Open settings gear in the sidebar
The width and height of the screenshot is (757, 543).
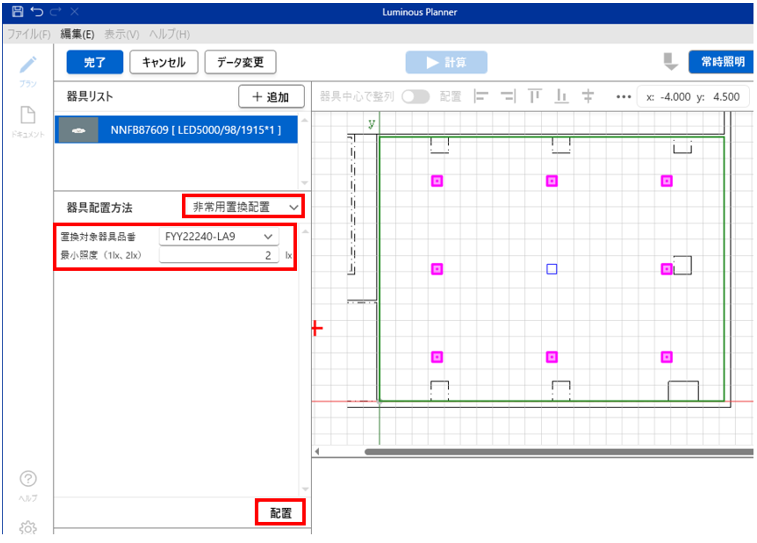28,527
